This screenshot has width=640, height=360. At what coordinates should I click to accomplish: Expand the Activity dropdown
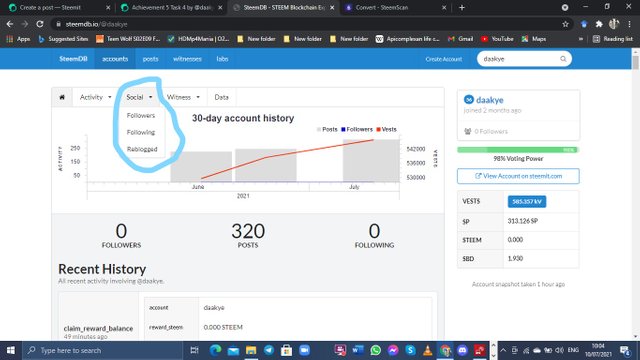pos(96,97)
